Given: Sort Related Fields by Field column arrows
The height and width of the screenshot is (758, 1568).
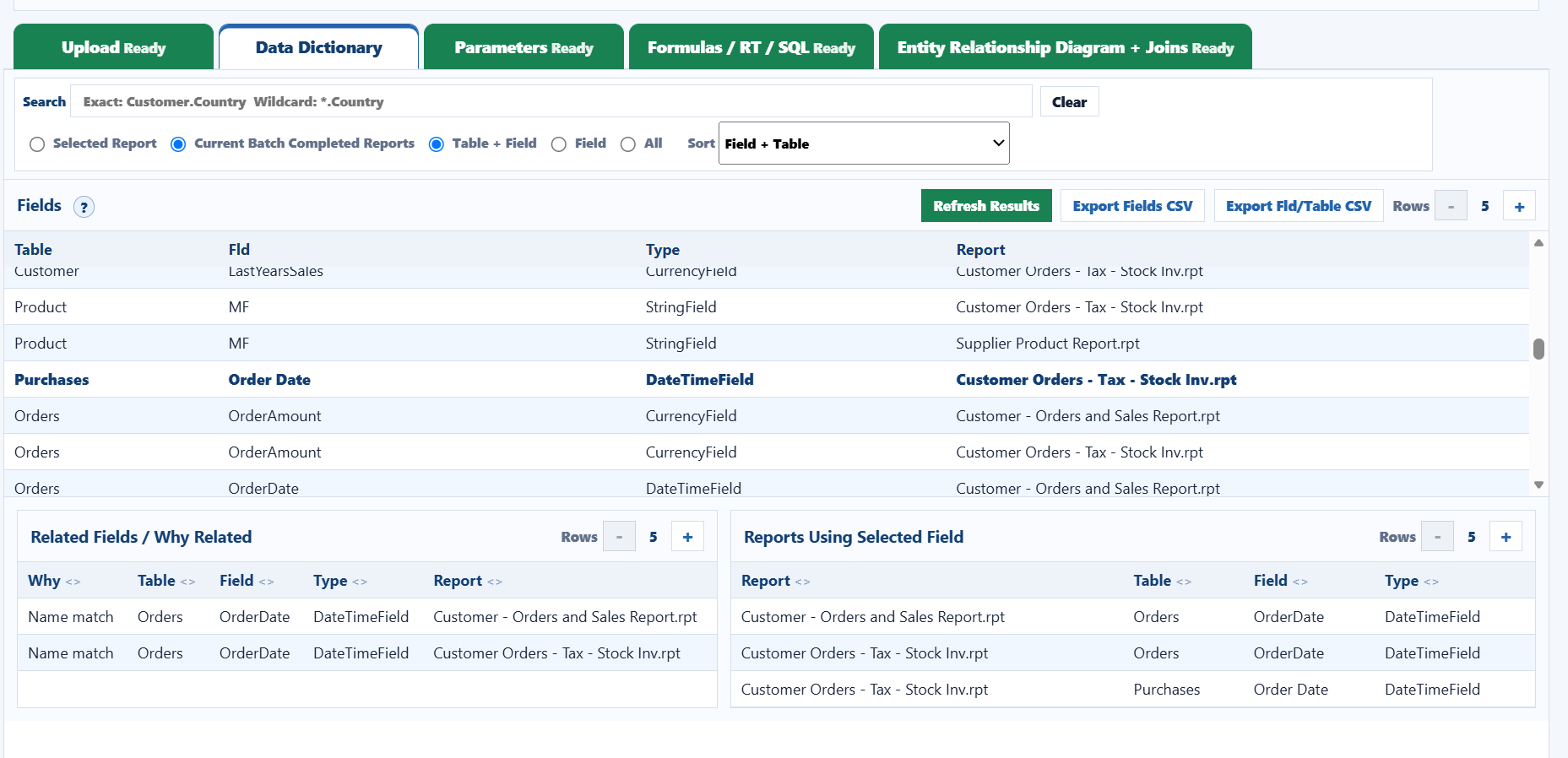Looking at the screenshot, I should pyautogui.click(x=266, y=582).
